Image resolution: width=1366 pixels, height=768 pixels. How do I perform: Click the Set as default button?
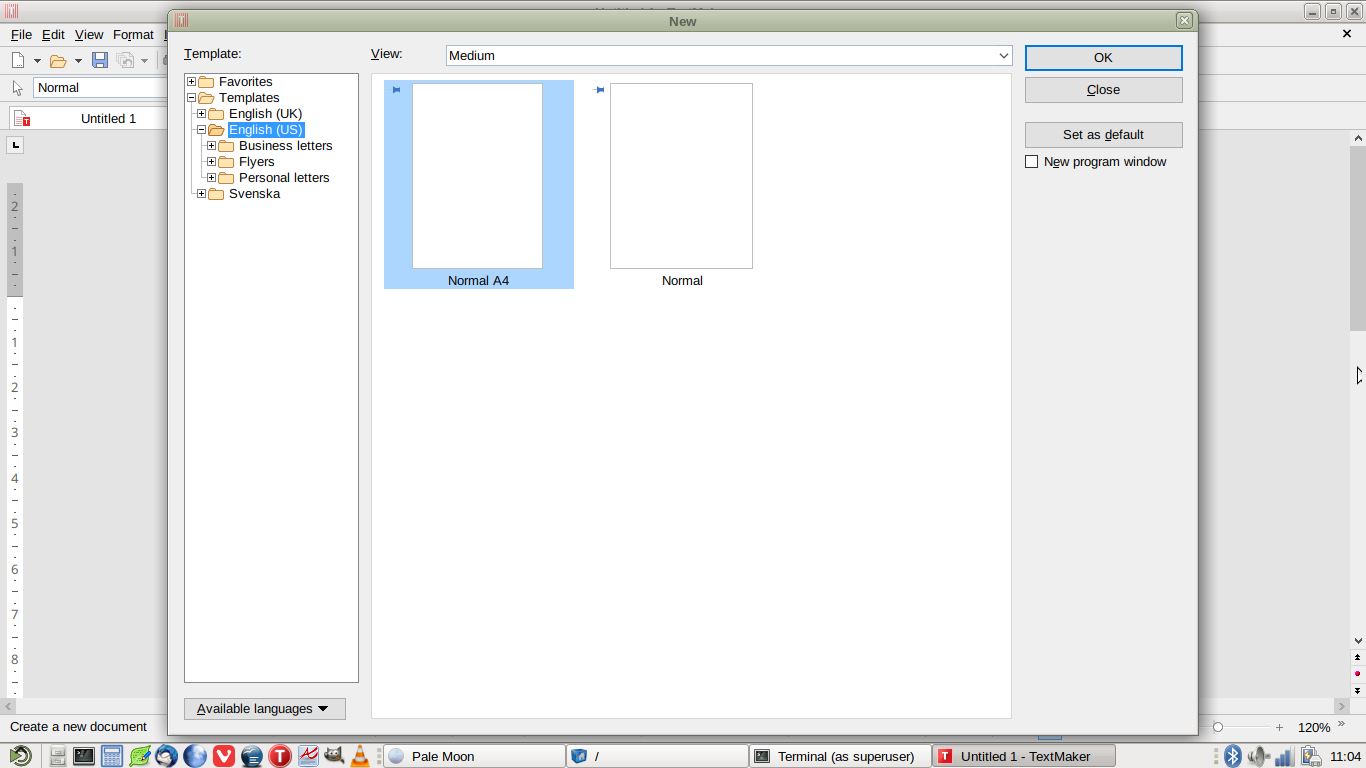pyautogui.click(x=1103, y=135)
